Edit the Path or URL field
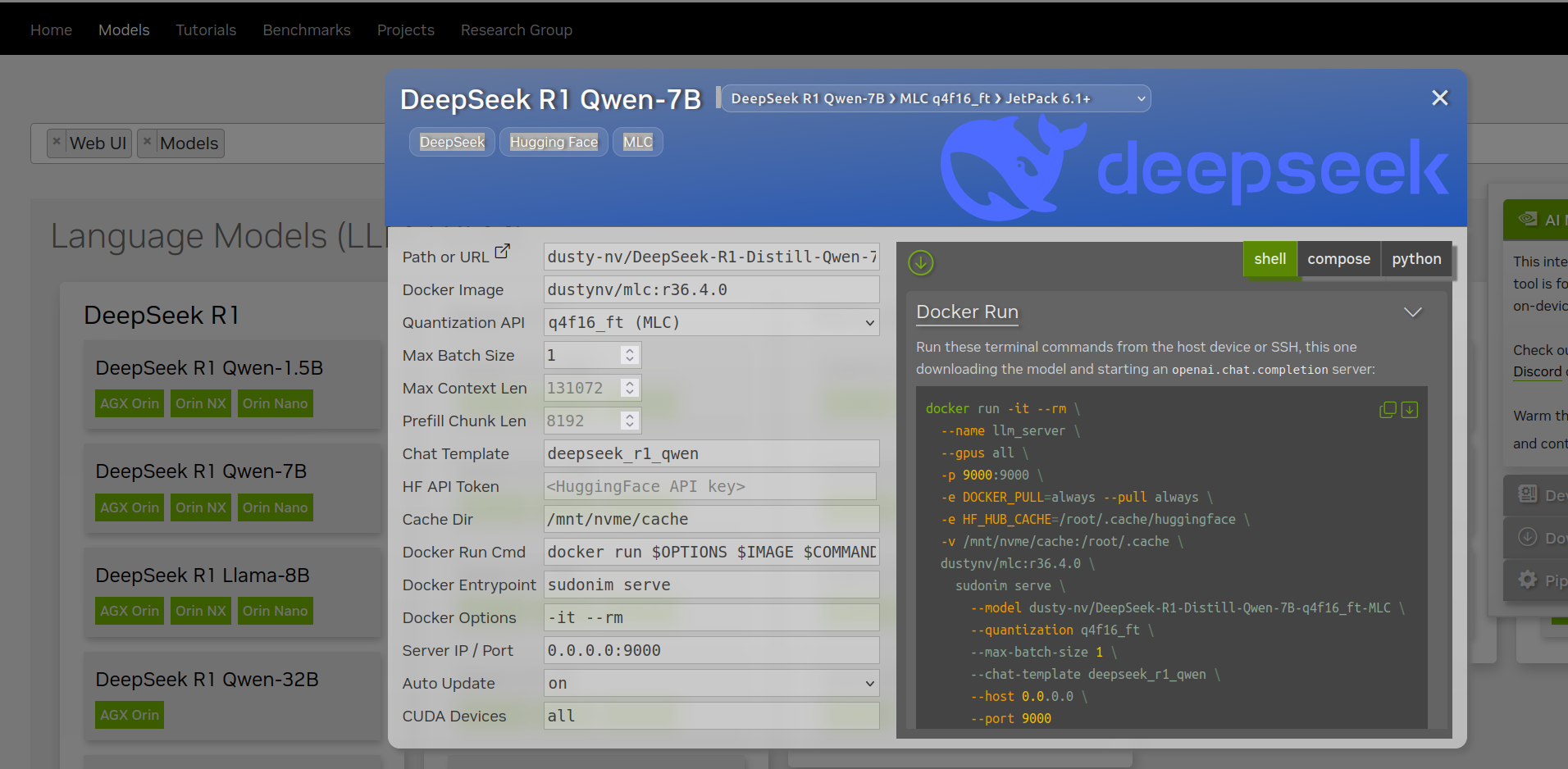Viewport: 1568px width, 769px height. [x=711, y=257]
